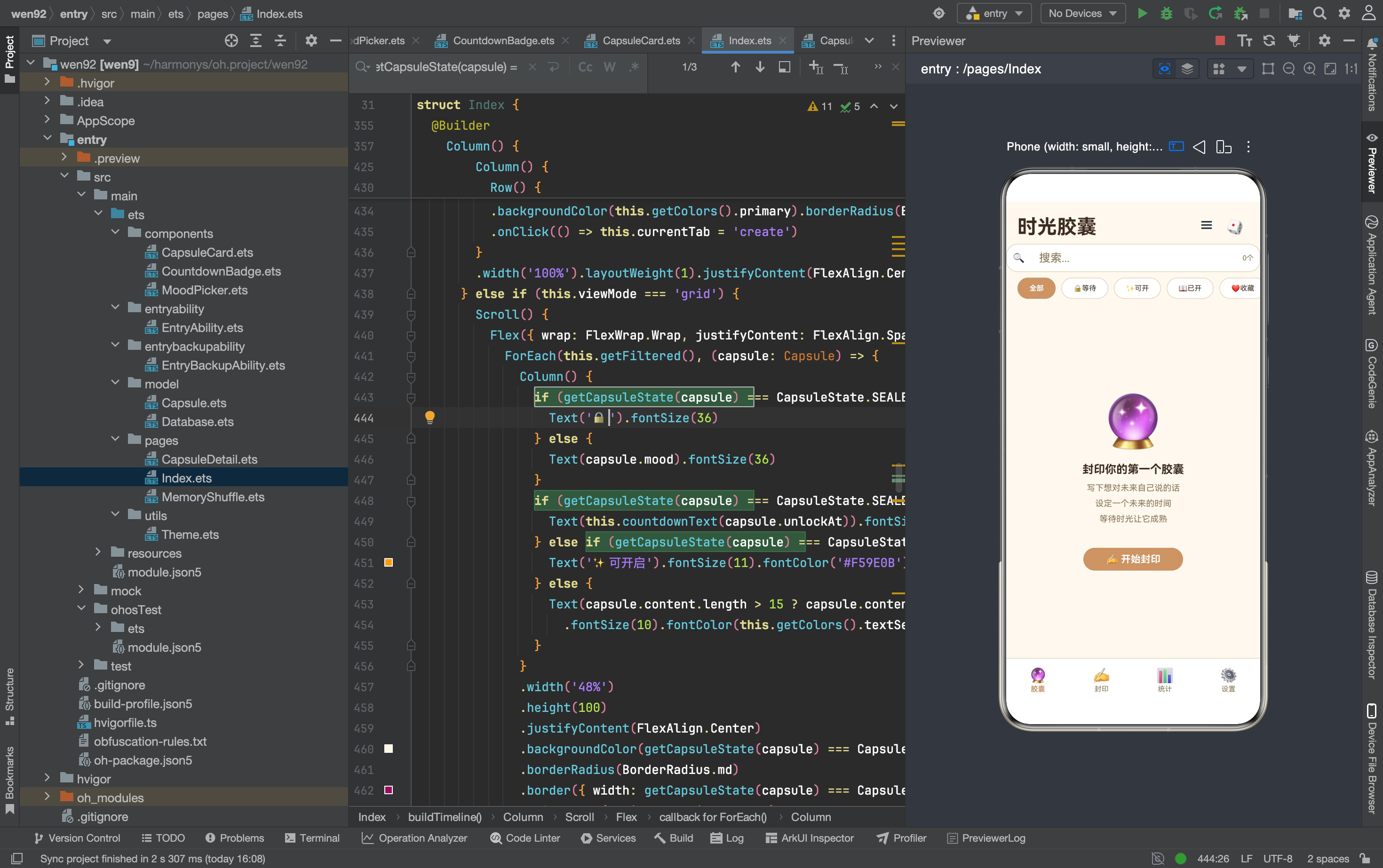
Task: Refresh the Previewer
Action: point(1269,41)
